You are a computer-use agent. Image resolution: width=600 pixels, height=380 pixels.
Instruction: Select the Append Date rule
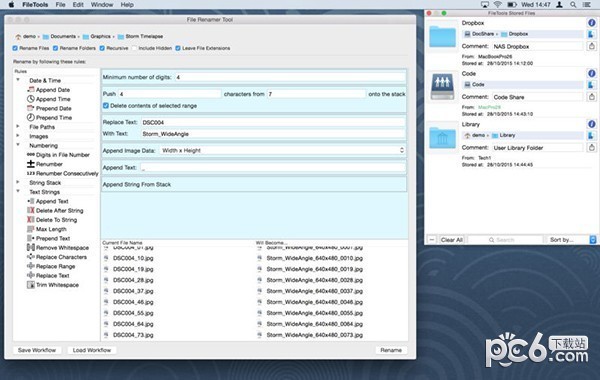(52, 90)
